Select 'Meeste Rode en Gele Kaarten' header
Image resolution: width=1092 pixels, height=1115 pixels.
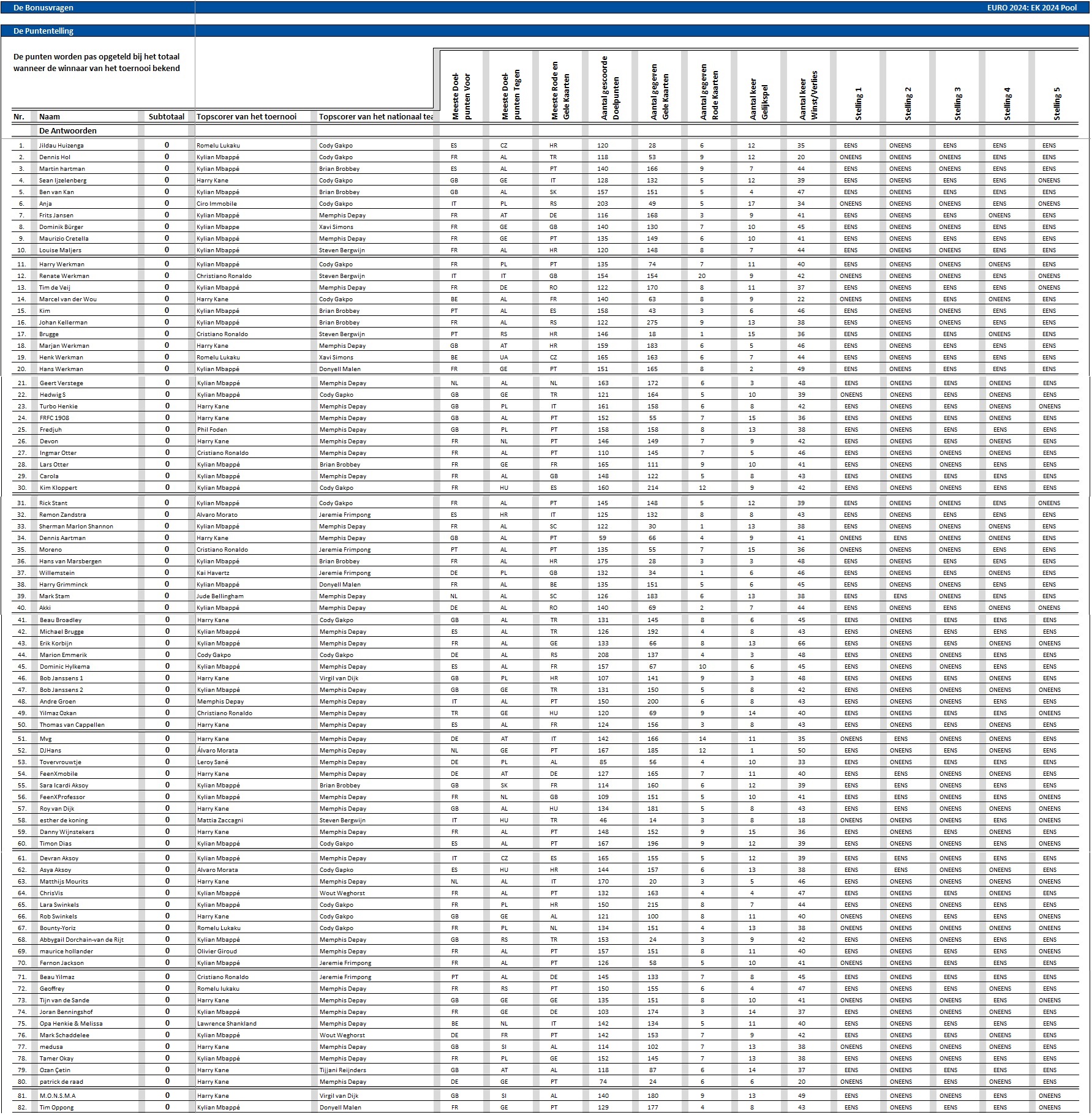tap(560, 91)
